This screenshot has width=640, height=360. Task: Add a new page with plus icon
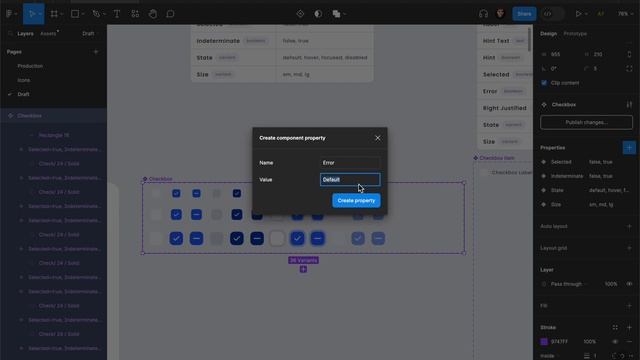coord(96,52)
